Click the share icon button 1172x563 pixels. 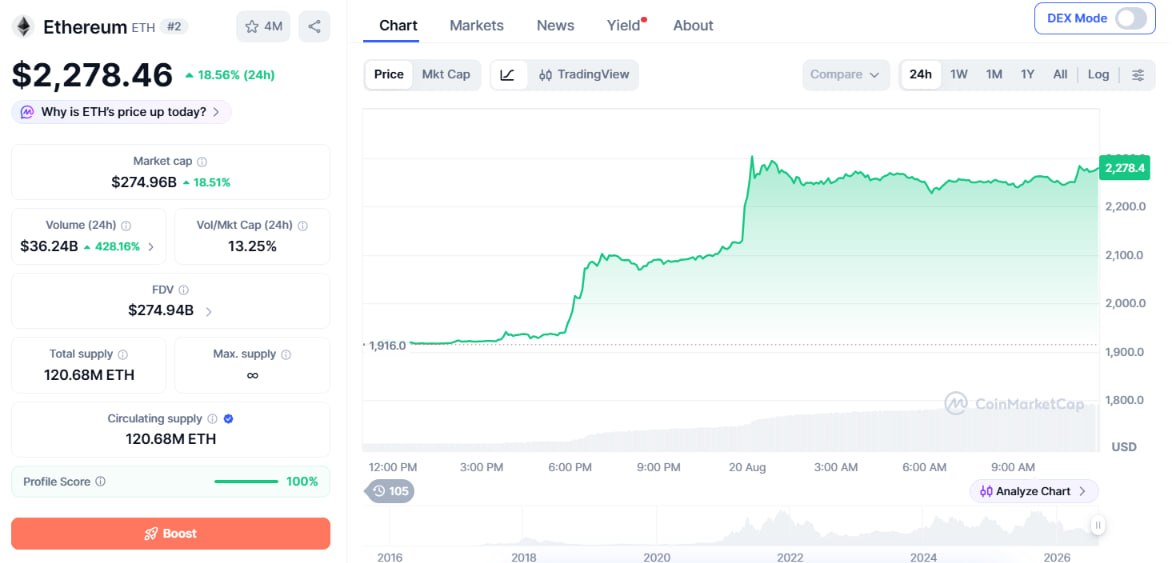point(314,27)
